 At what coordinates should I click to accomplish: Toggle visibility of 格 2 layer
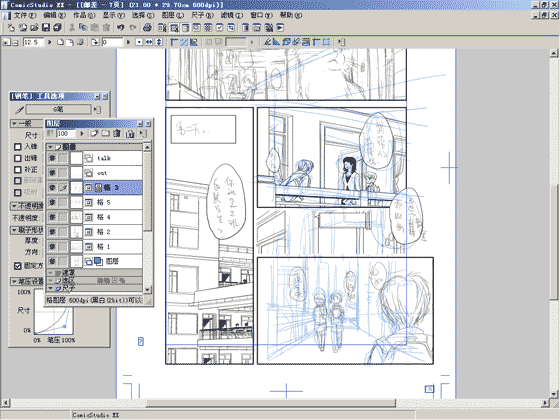[x=52, y=232]
